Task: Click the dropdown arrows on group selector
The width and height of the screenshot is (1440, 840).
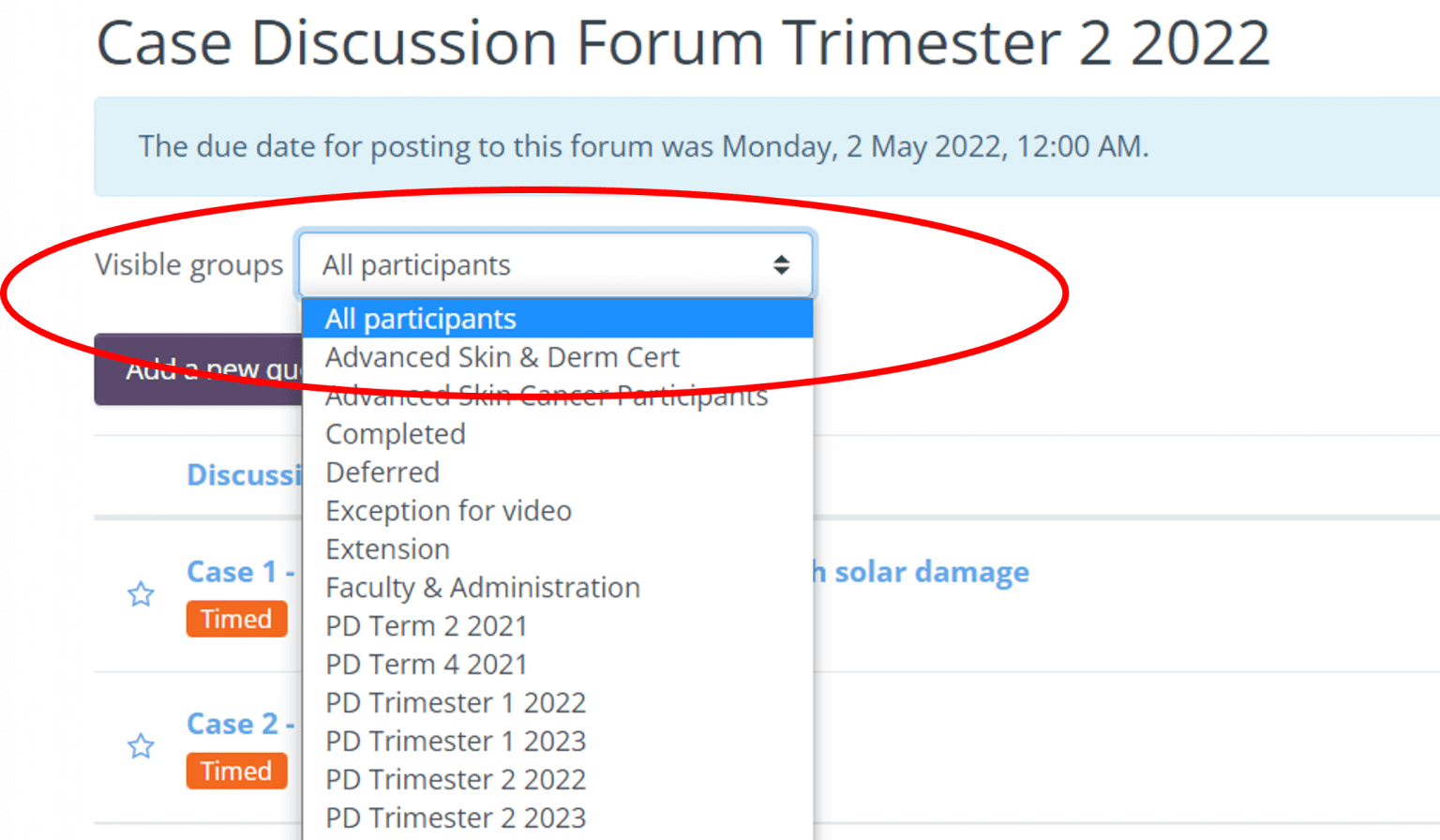Action: (781, 265)
